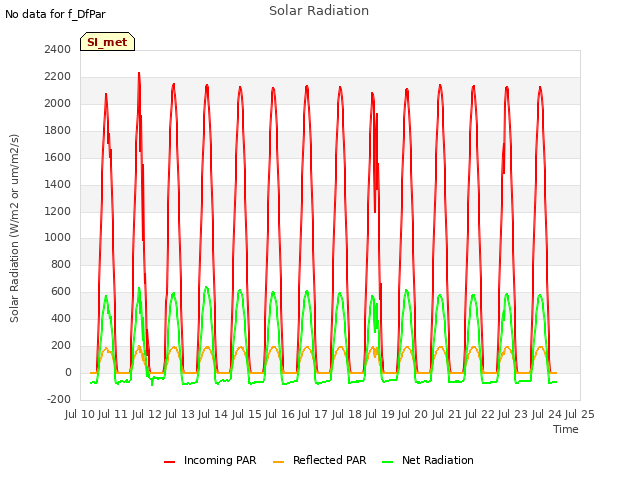The image size is (640, 480).
Task: Click the Jul 21 x-axis tick label
Action: click(447, 414)
